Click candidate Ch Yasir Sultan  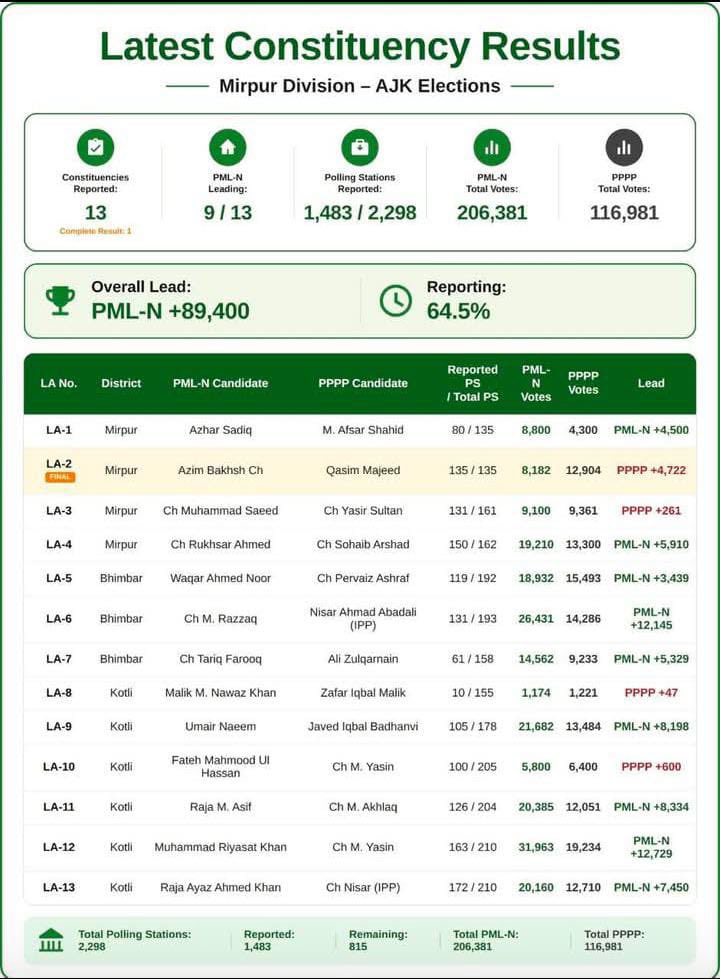(363, 511)
